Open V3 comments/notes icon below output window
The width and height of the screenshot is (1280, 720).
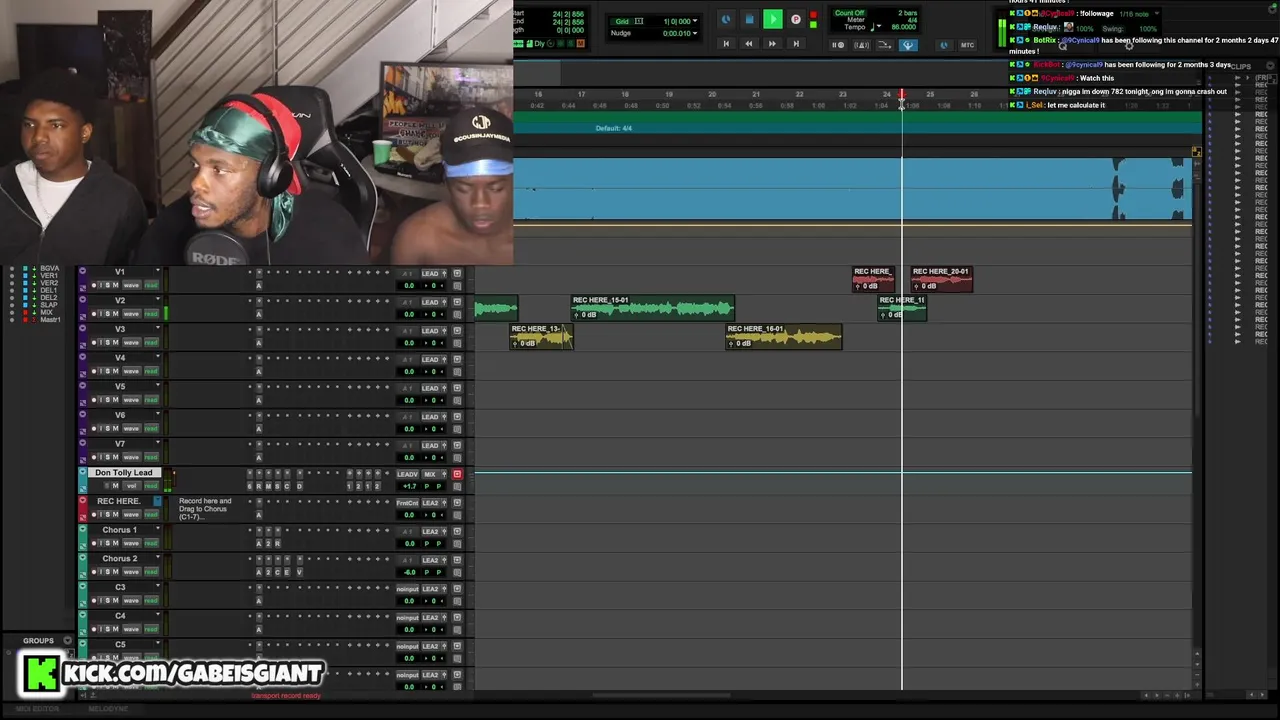click(457, 343)
